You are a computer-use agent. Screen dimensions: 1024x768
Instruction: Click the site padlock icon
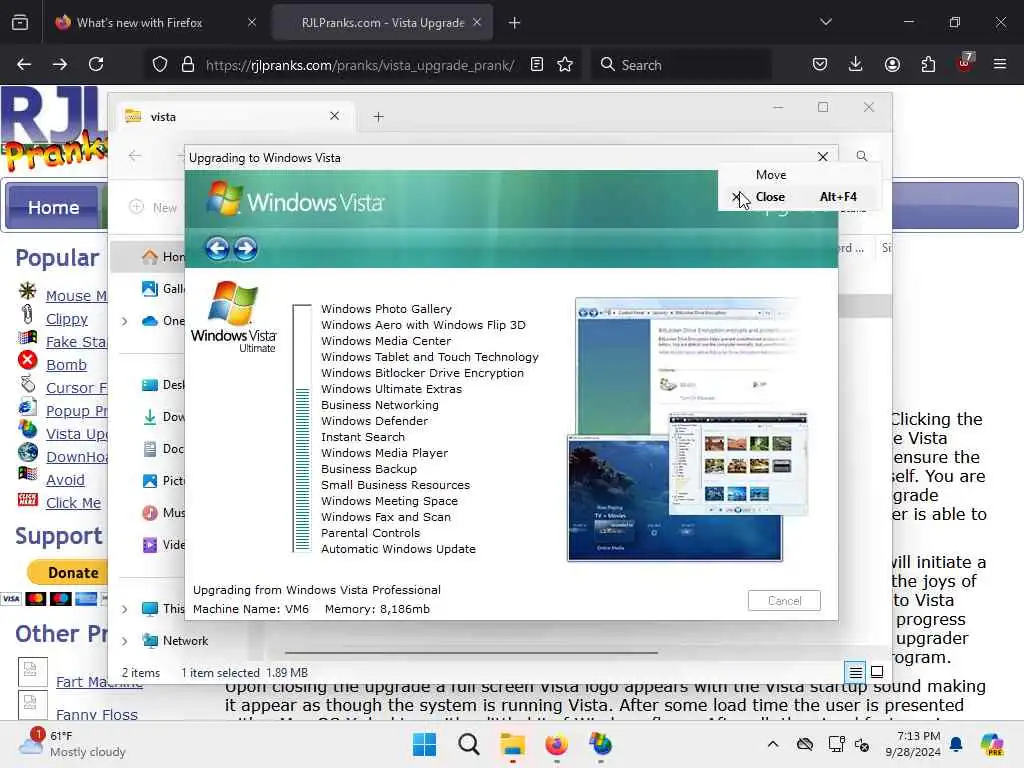click(x=188, y=65)
